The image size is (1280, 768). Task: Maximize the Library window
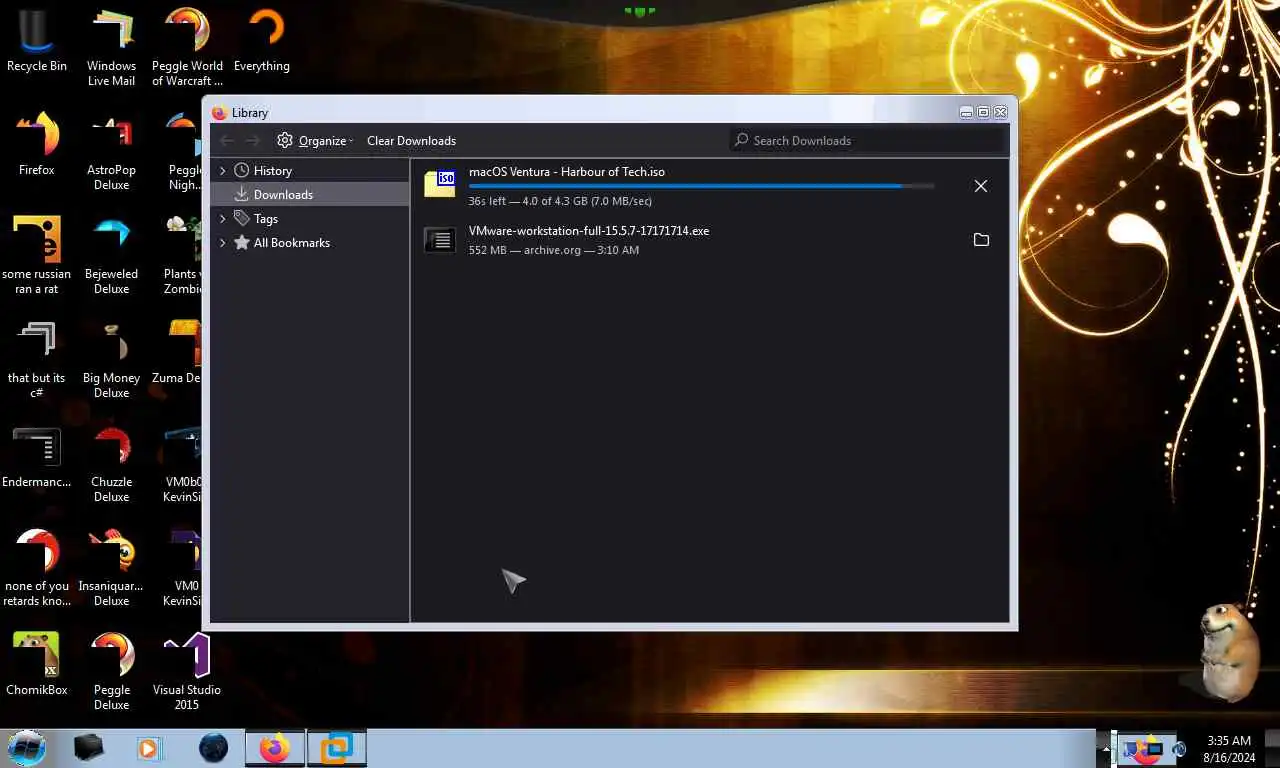point(983,112)
